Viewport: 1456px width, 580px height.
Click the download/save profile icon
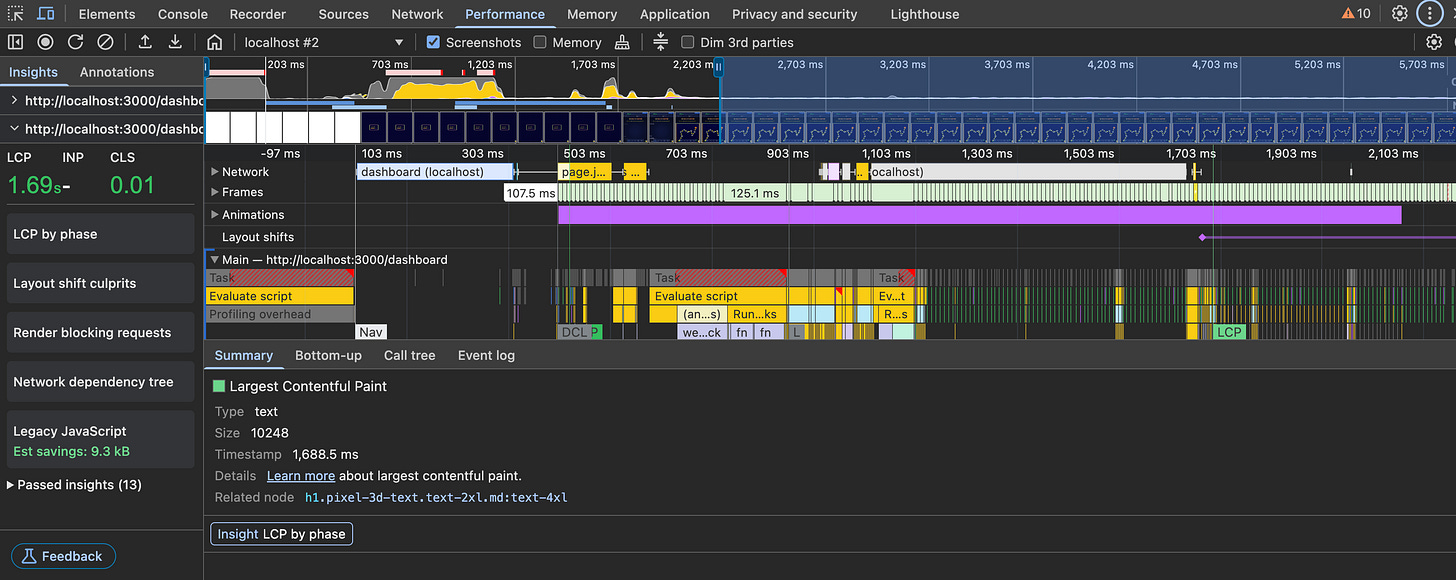[175, 42]
